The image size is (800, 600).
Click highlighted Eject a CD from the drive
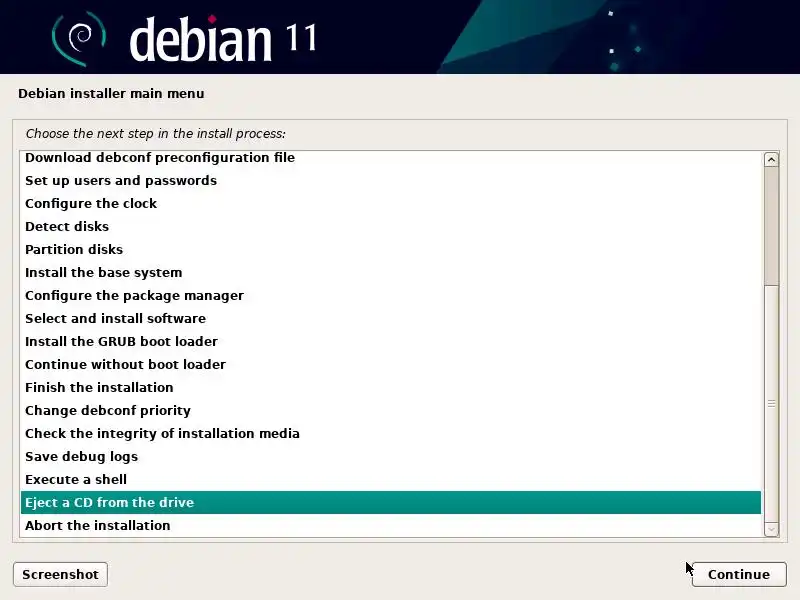(x=391, y=503)
